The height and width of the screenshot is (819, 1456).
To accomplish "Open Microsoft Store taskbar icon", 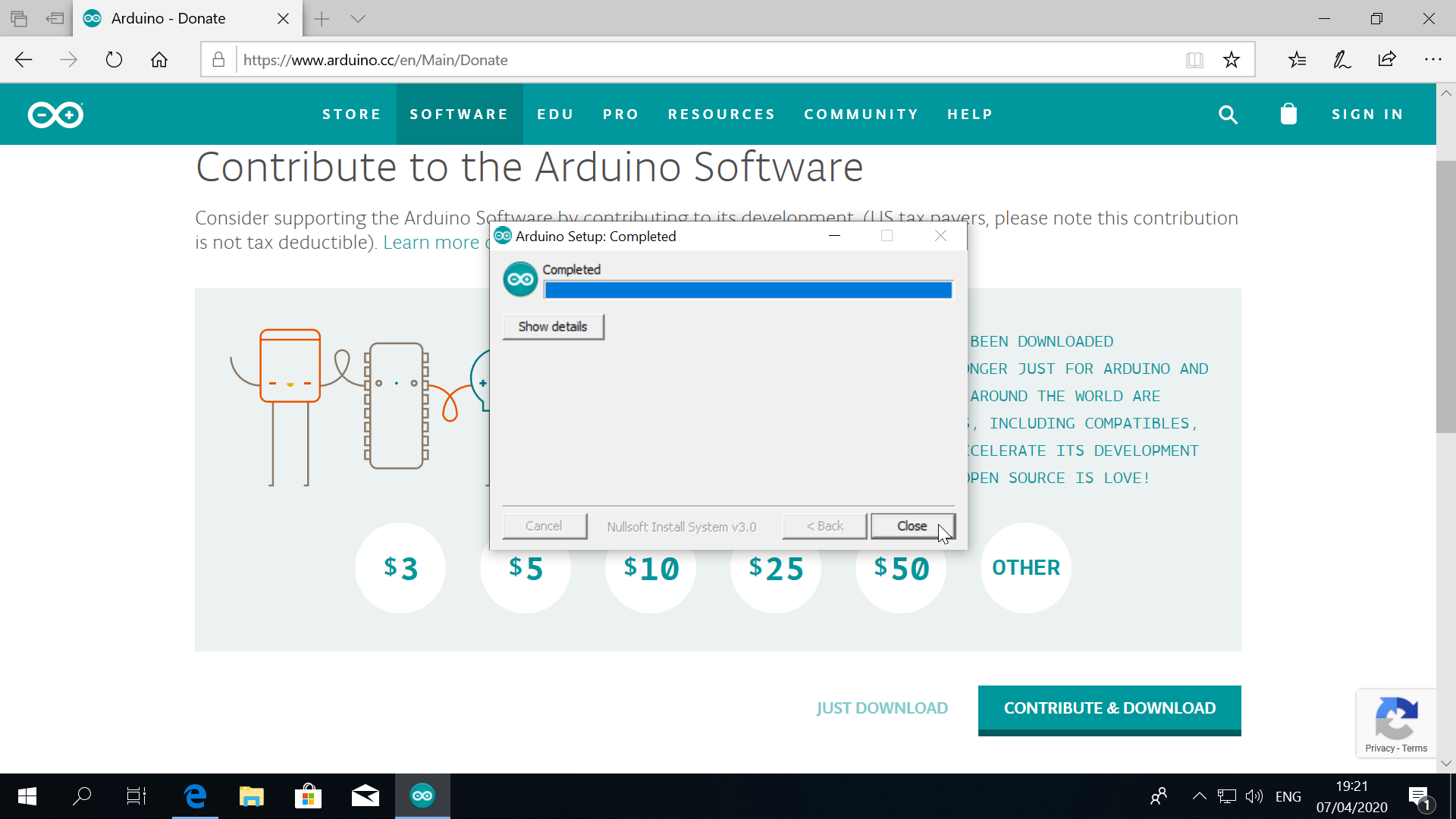I will pos(308,796).
